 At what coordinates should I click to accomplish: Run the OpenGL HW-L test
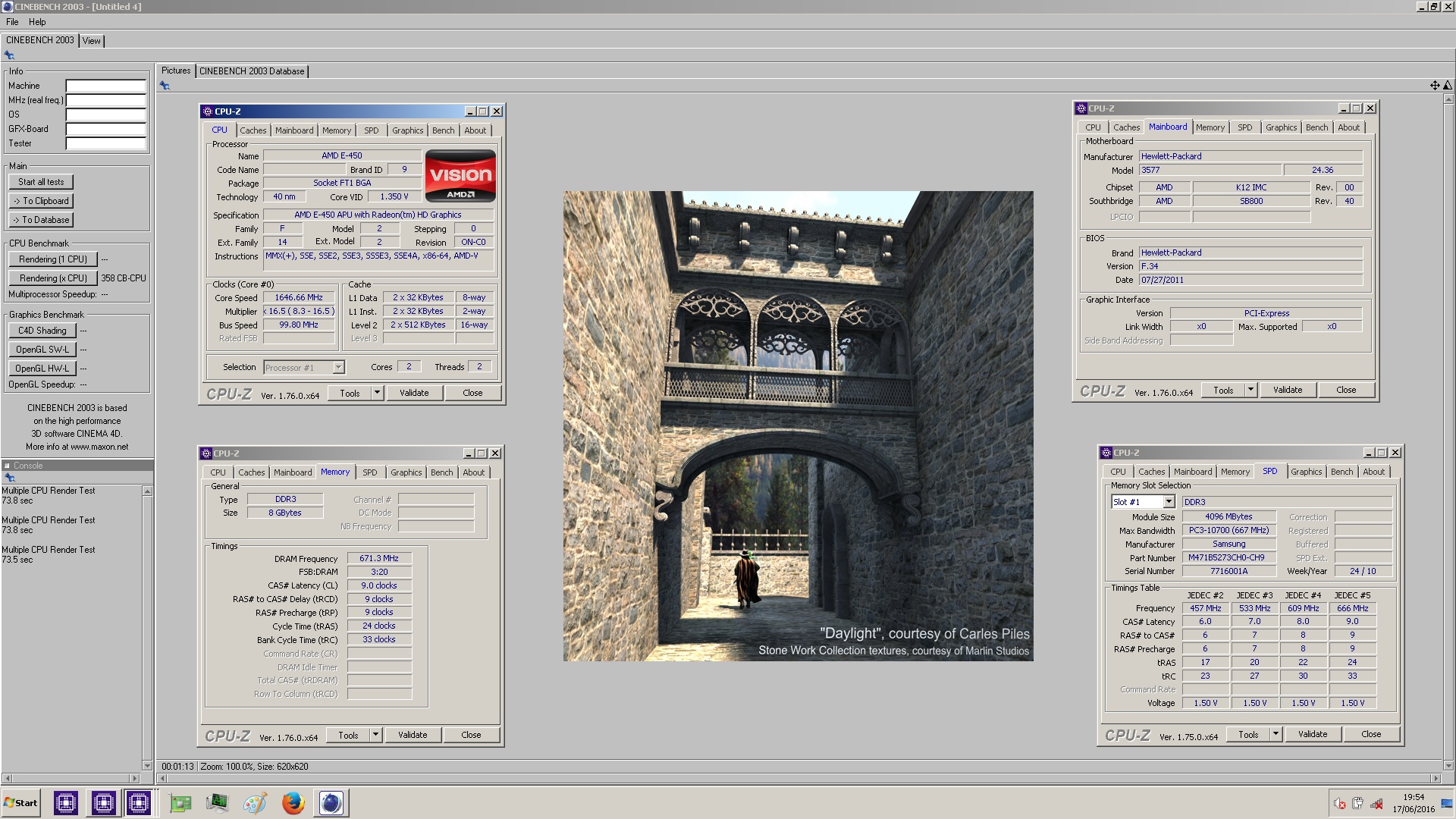(42, 369)
